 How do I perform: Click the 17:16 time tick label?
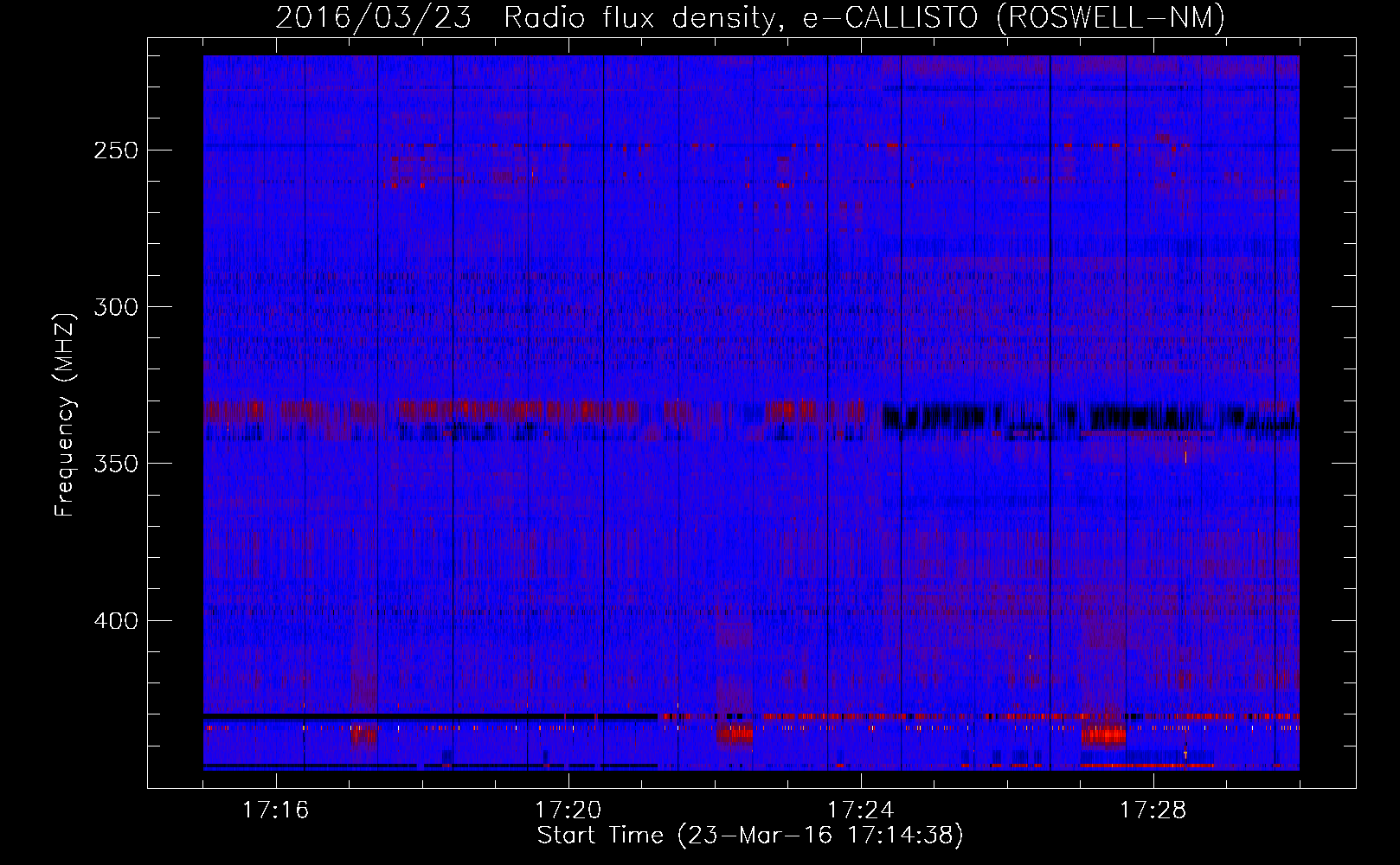(x=275, y=811)
